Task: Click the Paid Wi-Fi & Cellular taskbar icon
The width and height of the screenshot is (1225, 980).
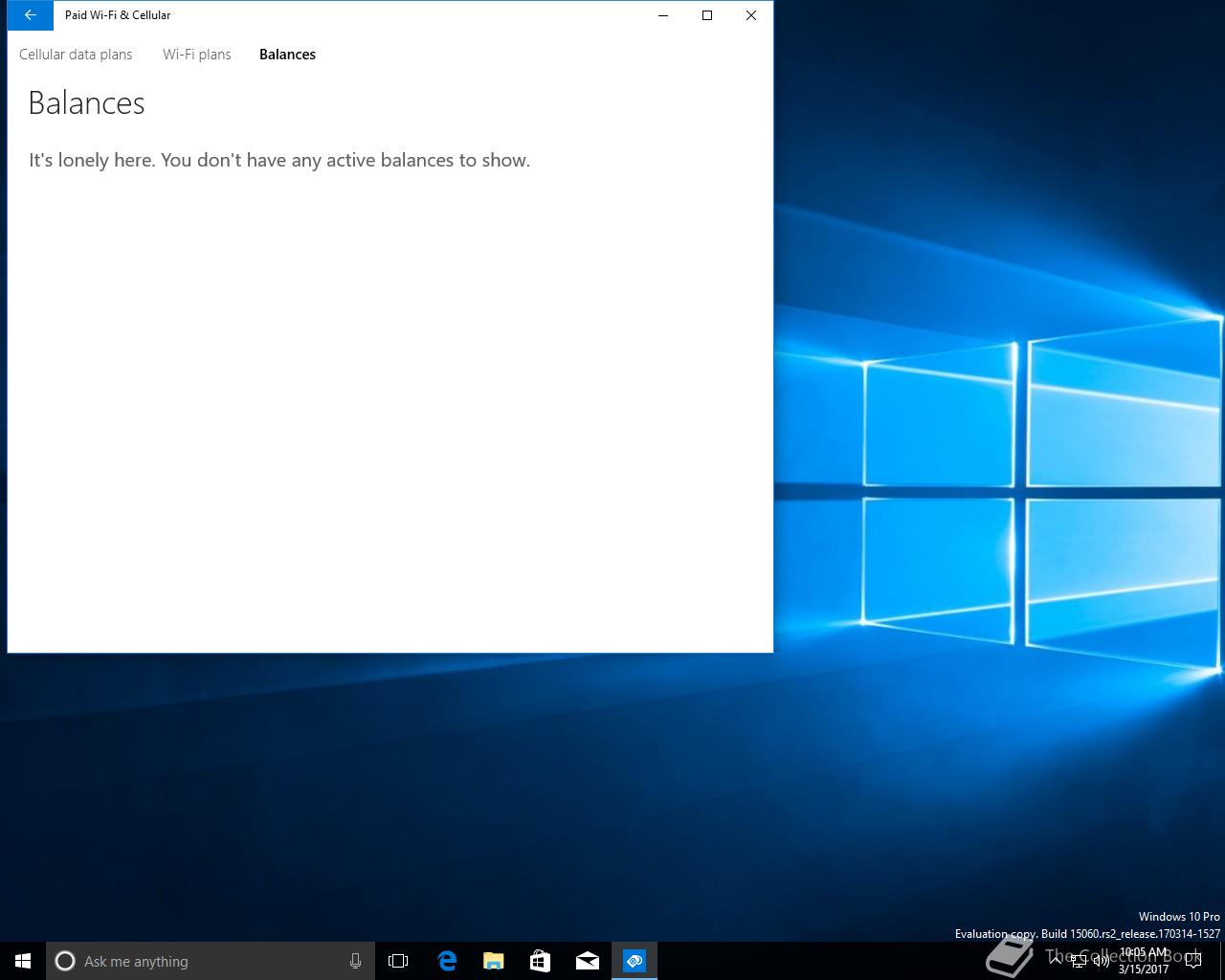Action: point(634,961)
